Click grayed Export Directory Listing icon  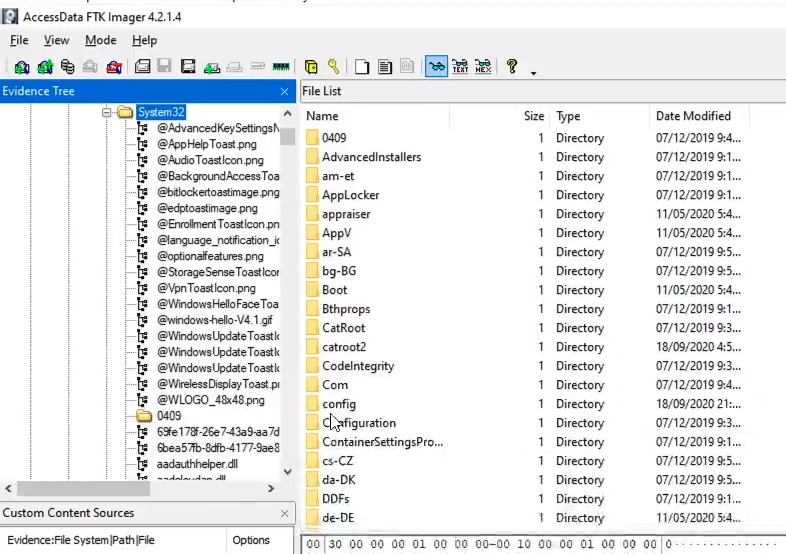(407, 67)
